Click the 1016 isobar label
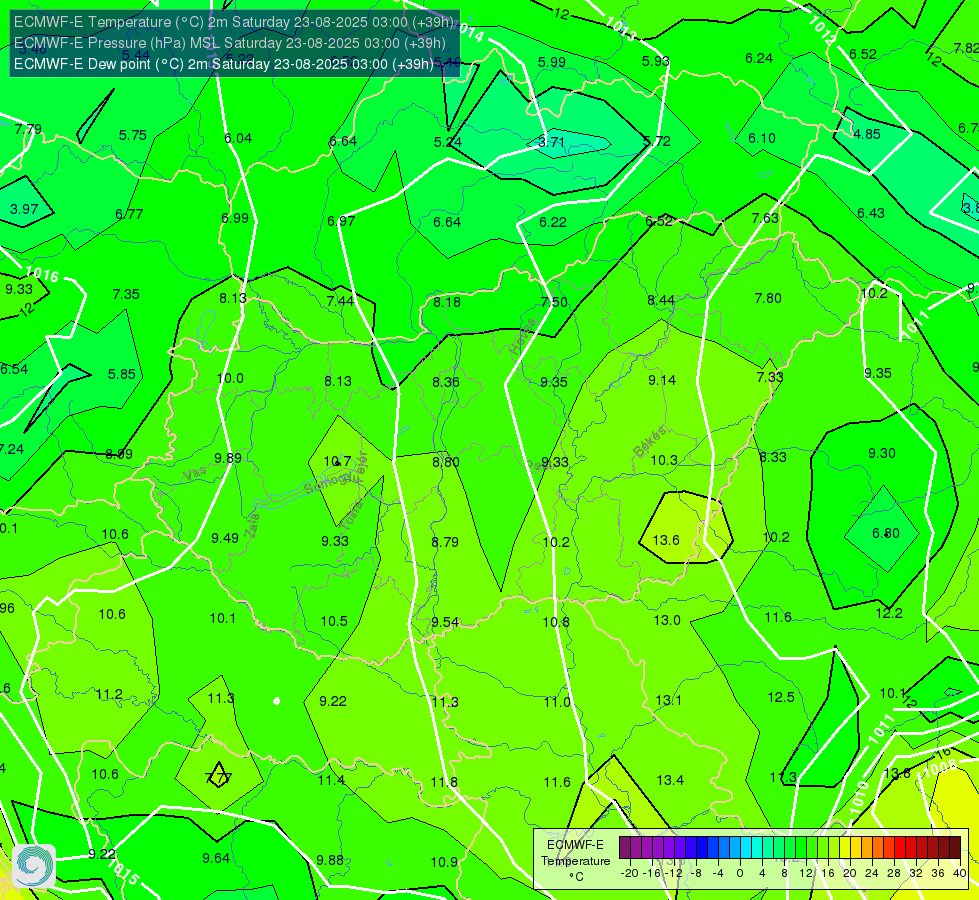The width and height of the screenshot is (979, 900). coord(42,274)
